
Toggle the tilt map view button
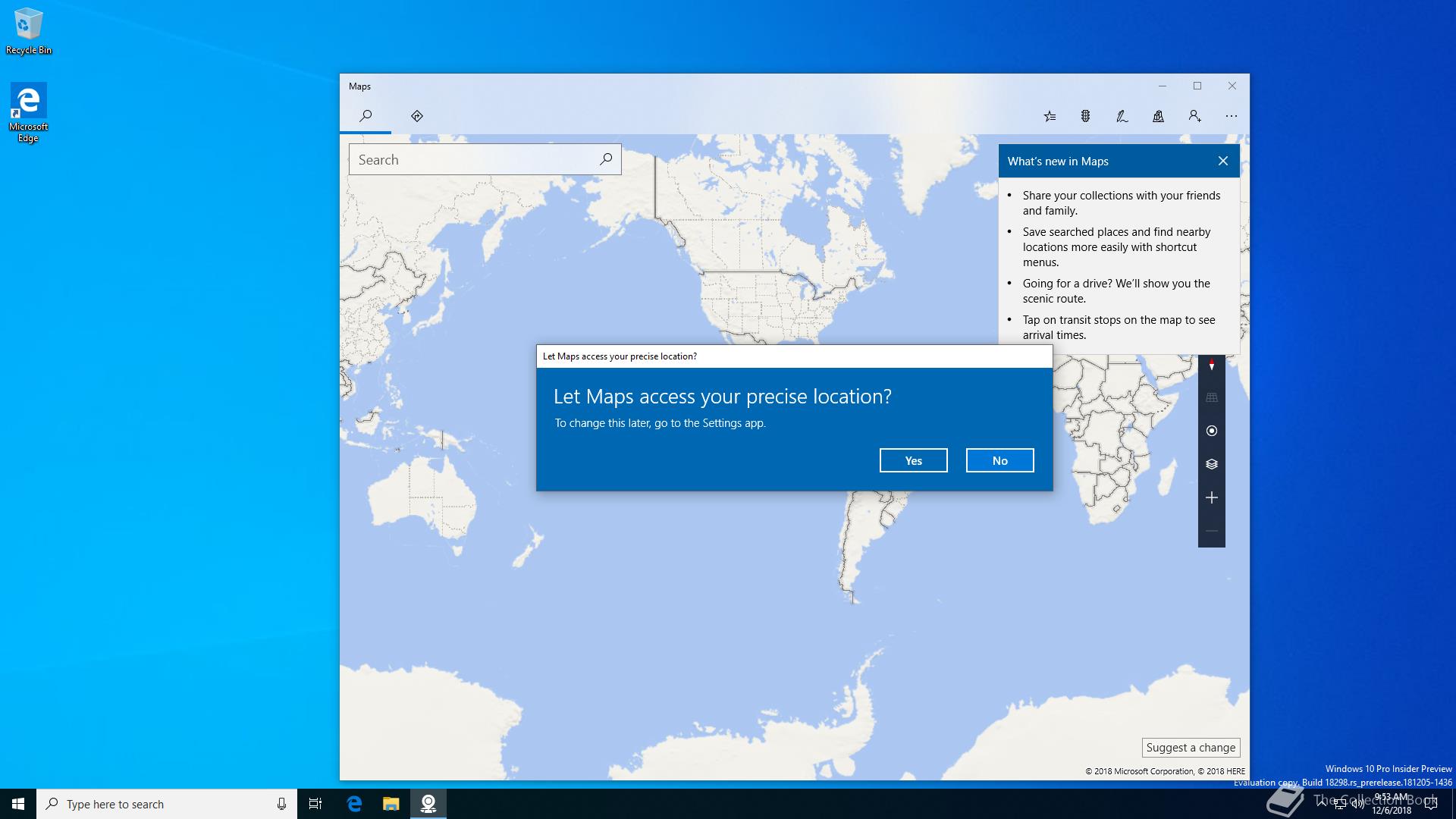click(1211, 397)
